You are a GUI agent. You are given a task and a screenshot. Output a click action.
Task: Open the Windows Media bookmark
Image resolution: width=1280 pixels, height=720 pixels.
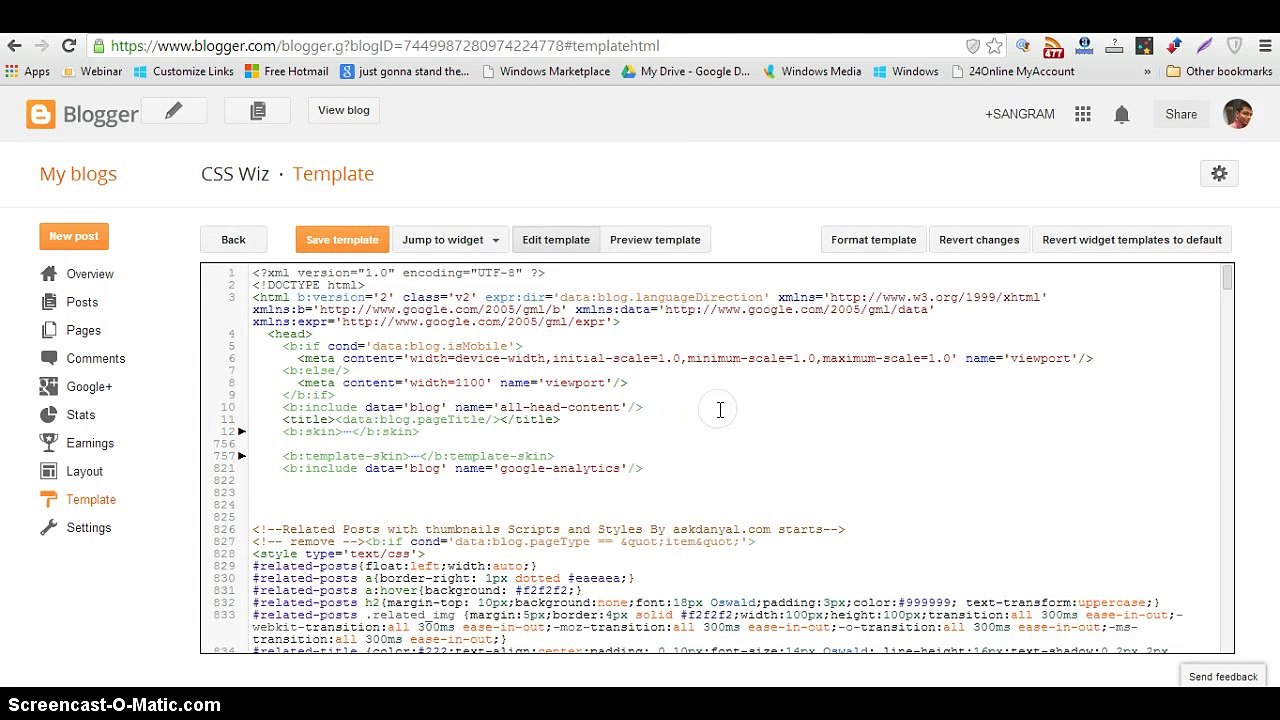click(811, 71)
